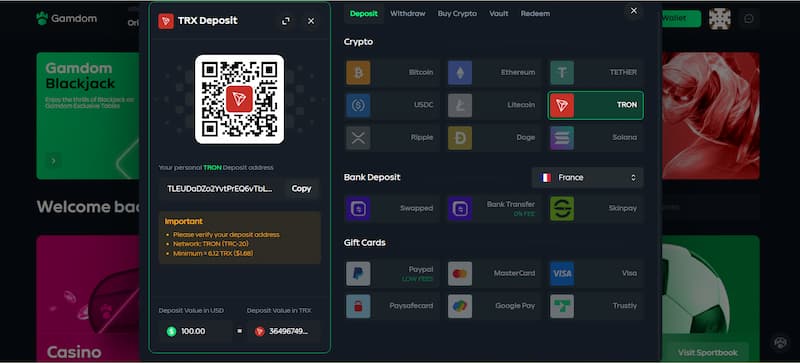Select Ripple as deposit currency
Screen dimensions: 800x363
click(392, 138)
